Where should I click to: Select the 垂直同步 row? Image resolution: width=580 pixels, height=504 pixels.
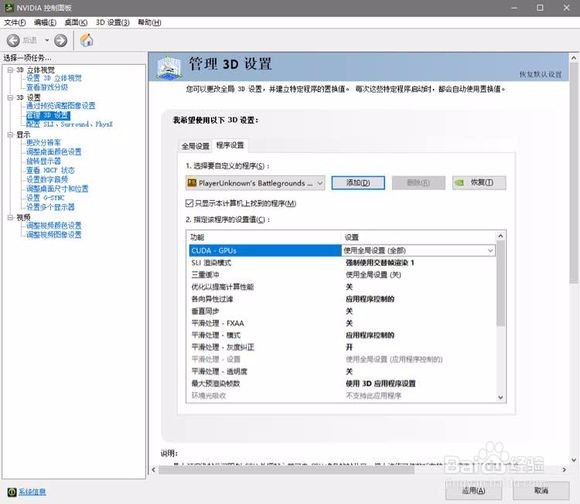click(342, 311)
